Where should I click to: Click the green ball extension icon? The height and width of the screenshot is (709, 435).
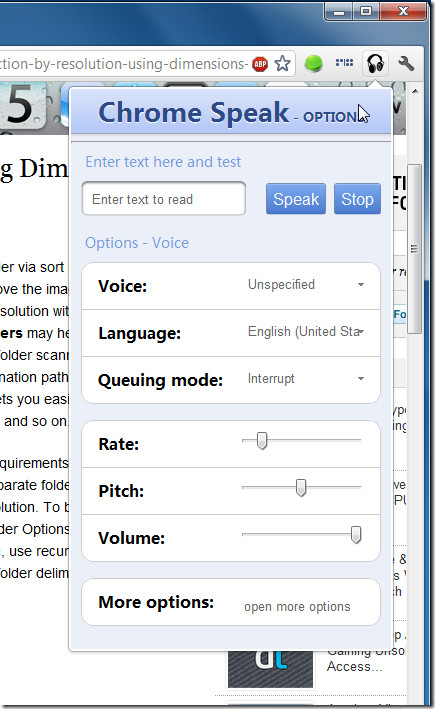314,63
